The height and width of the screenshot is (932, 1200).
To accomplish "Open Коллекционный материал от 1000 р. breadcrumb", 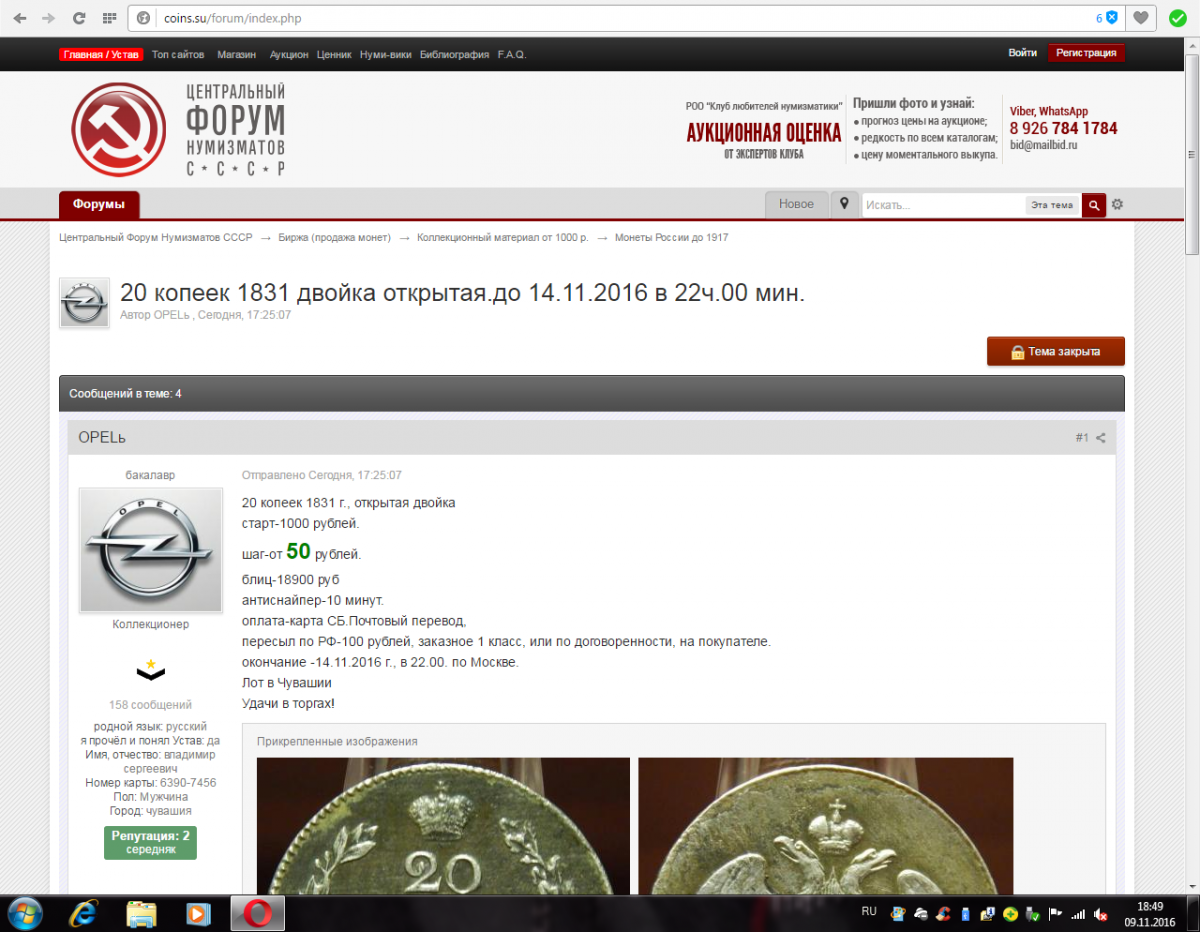I will coord(503,237).
